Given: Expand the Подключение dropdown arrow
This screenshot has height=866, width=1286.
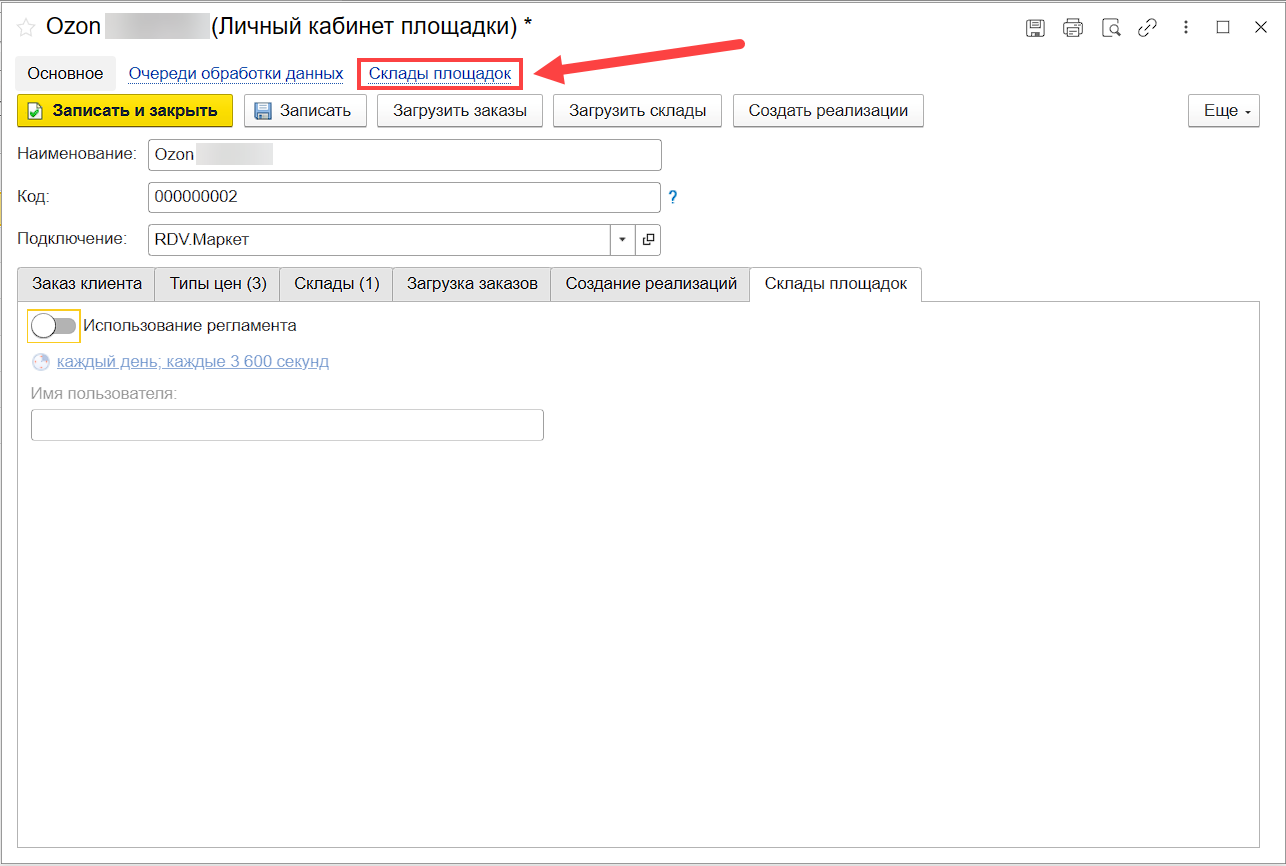Looking at the screenshot, I should (622, 240).
